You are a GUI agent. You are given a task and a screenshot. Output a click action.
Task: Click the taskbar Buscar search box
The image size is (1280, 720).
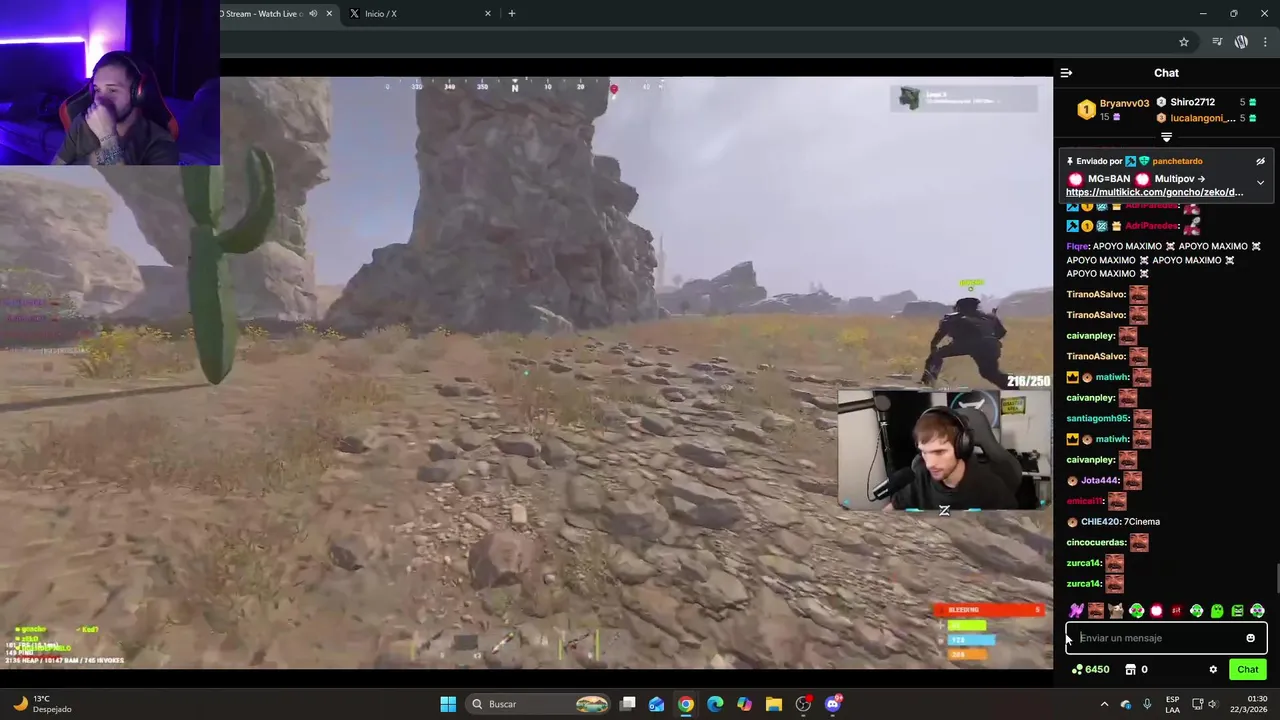(x=540, y=704)
